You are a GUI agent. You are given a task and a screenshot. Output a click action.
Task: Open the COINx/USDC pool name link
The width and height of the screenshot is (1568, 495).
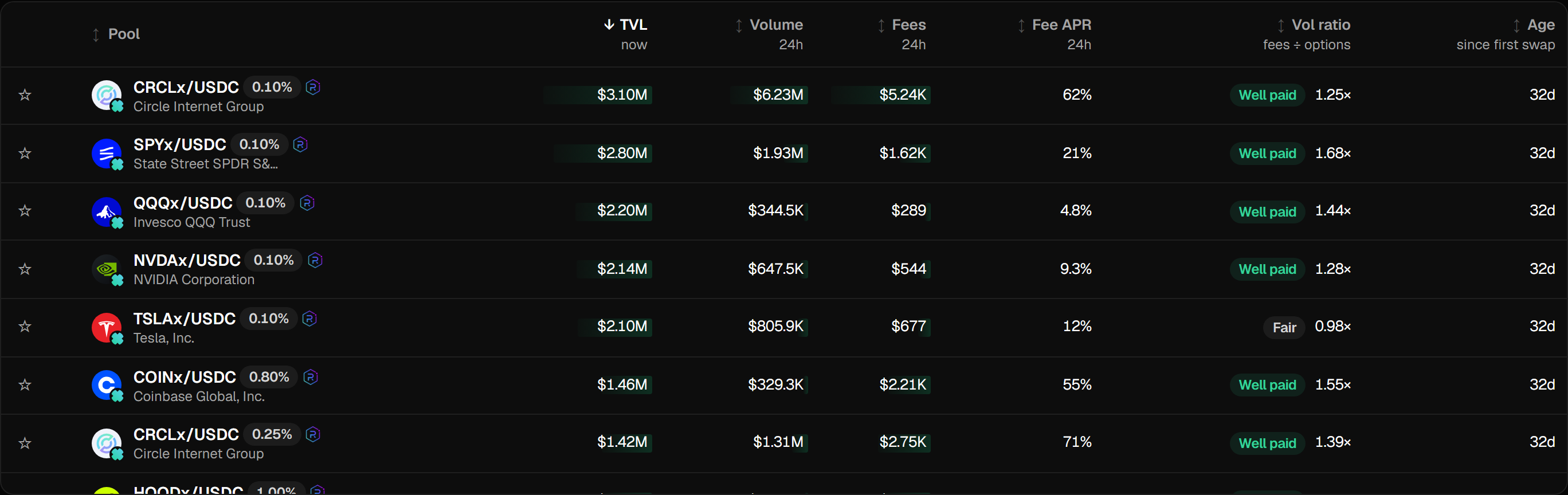click(x=185, y=378)
